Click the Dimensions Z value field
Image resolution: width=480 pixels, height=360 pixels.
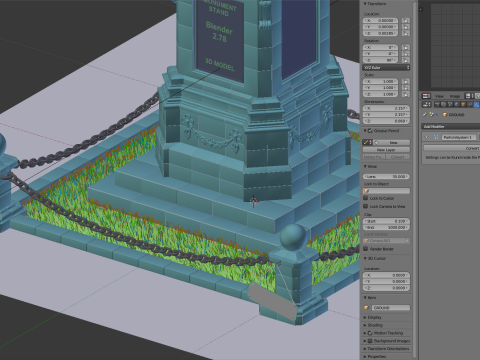pyautogui.click(x=386, y=121)
